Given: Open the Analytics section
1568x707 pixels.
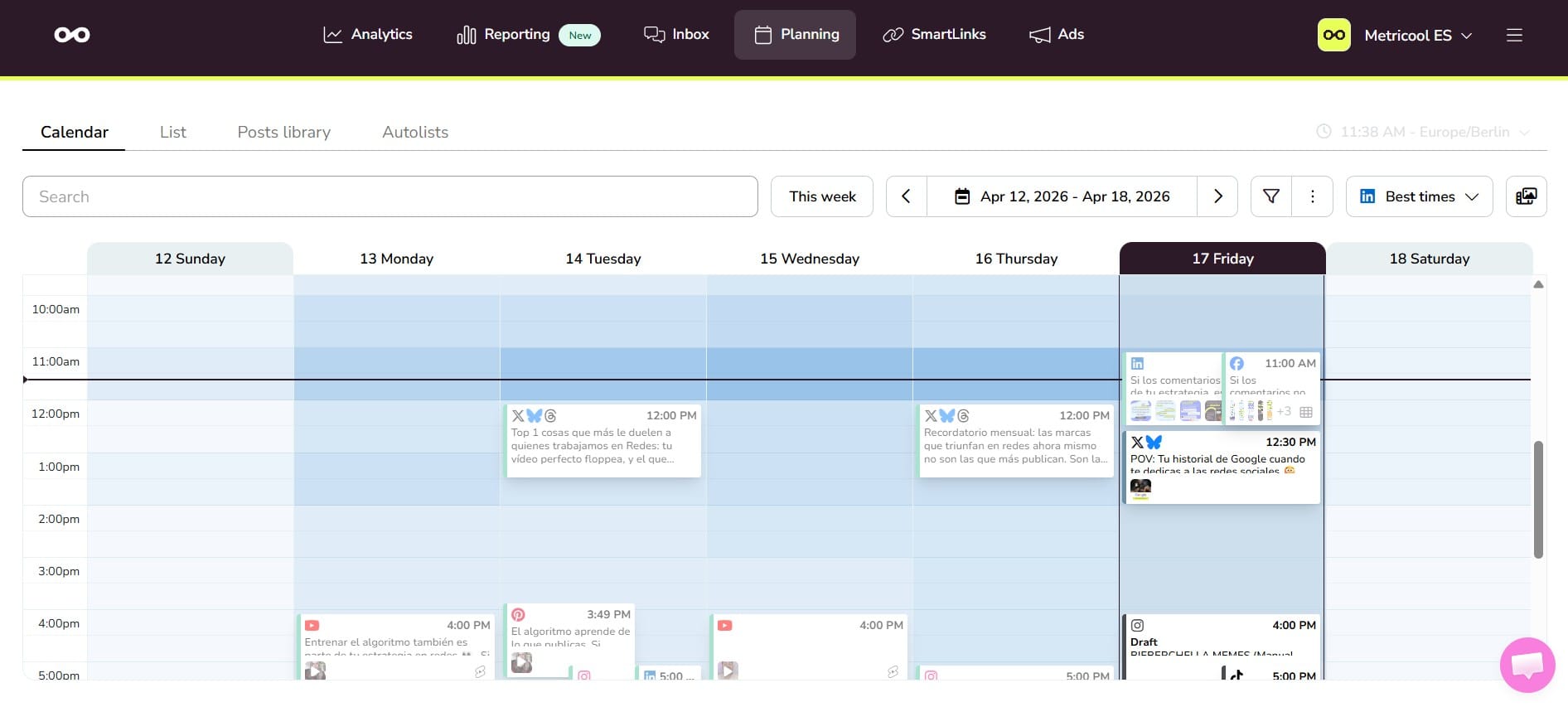Looking at the screenshot, I should tap(367, 35).
